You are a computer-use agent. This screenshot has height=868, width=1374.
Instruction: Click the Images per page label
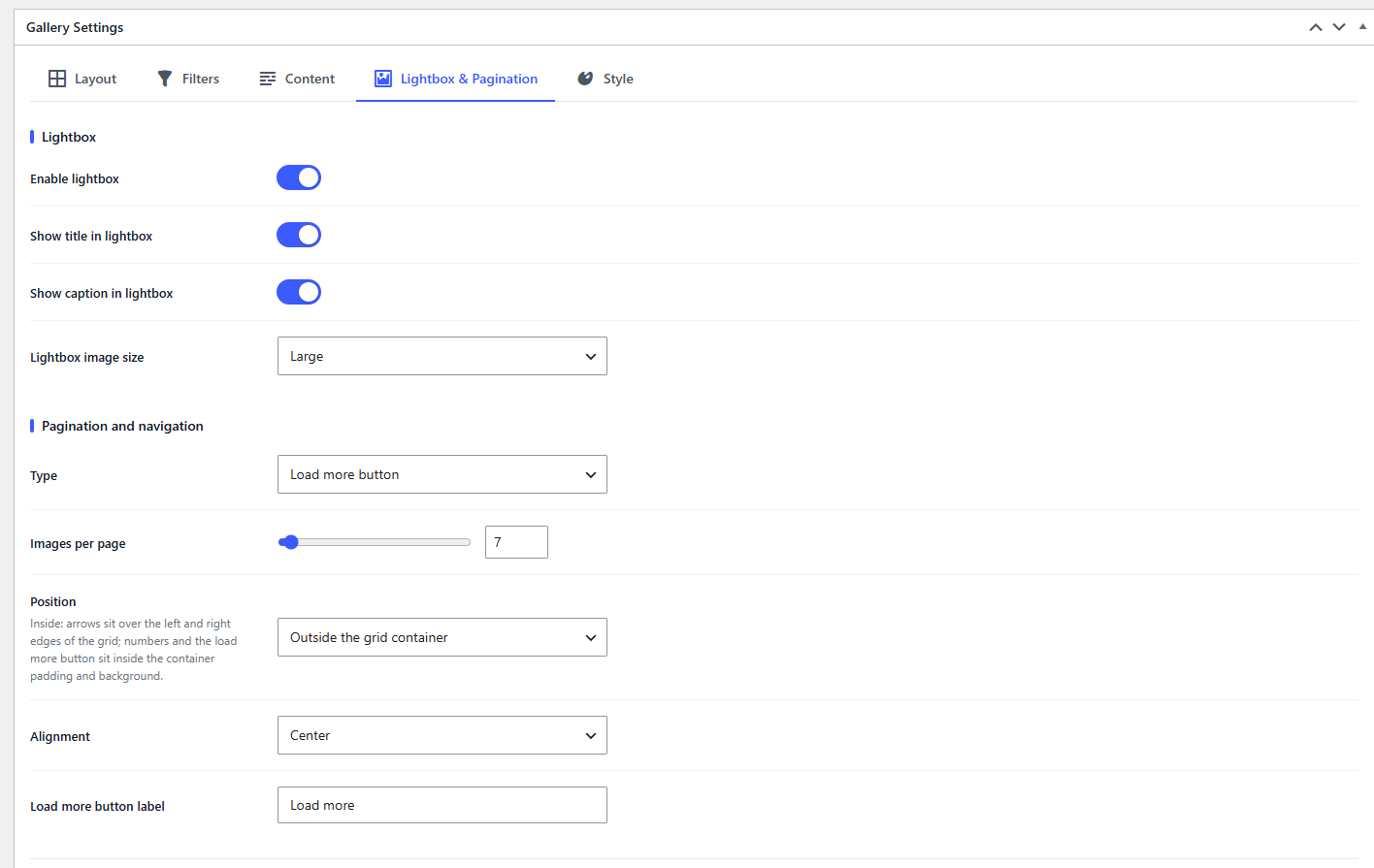tap(78, 543)
